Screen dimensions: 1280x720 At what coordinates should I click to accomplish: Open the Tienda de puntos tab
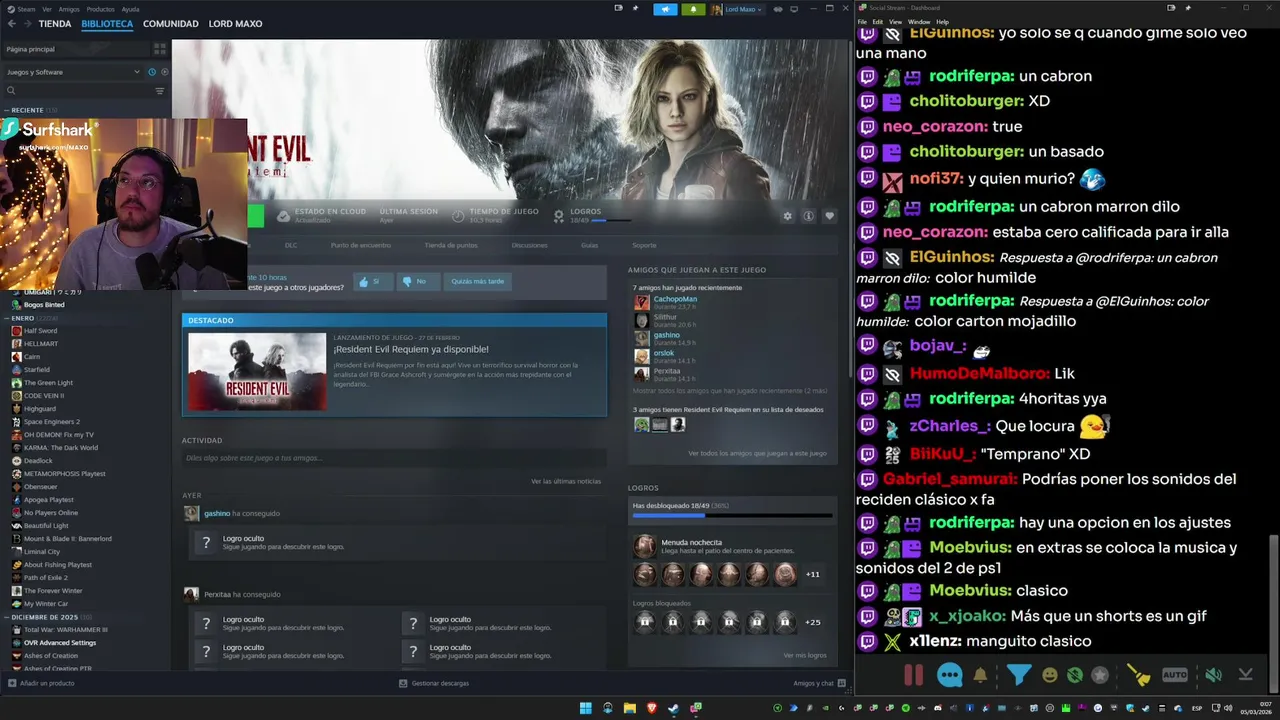451,245
